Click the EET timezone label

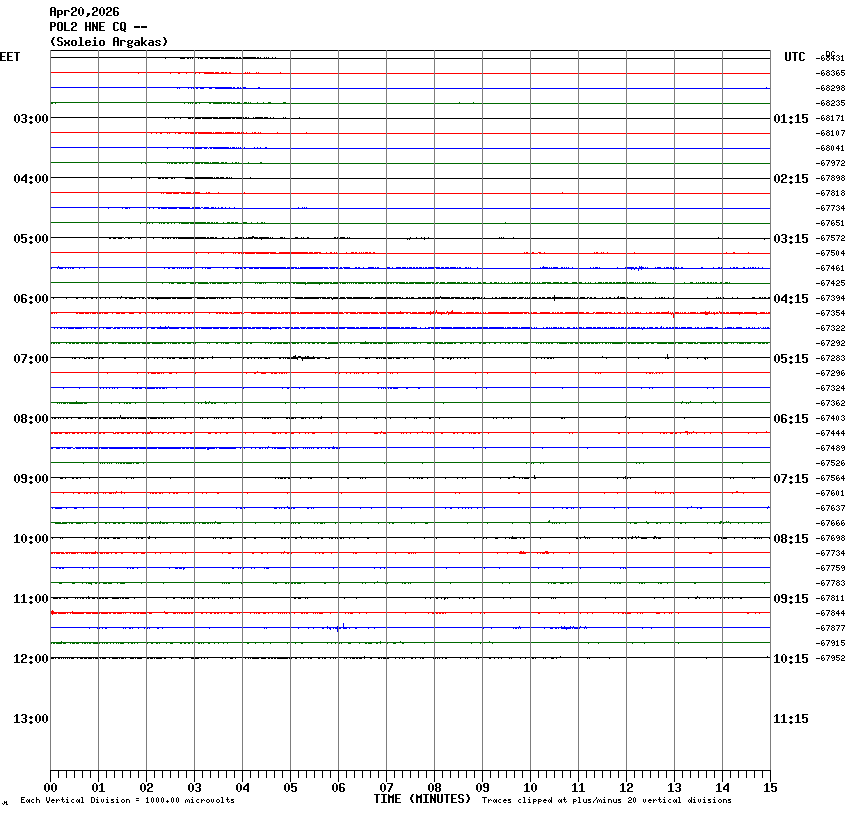[x=10, y=58]
